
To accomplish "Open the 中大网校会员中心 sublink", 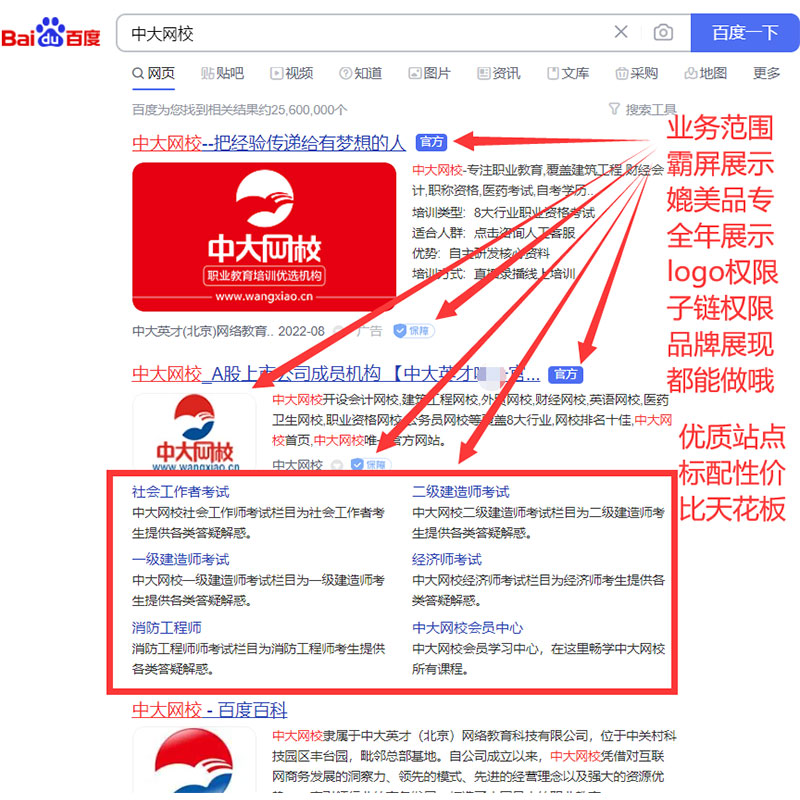I will (x=468, y=628).
